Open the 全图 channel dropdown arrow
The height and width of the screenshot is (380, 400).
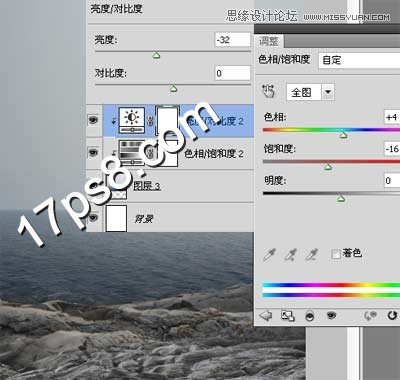pos(328,92)
